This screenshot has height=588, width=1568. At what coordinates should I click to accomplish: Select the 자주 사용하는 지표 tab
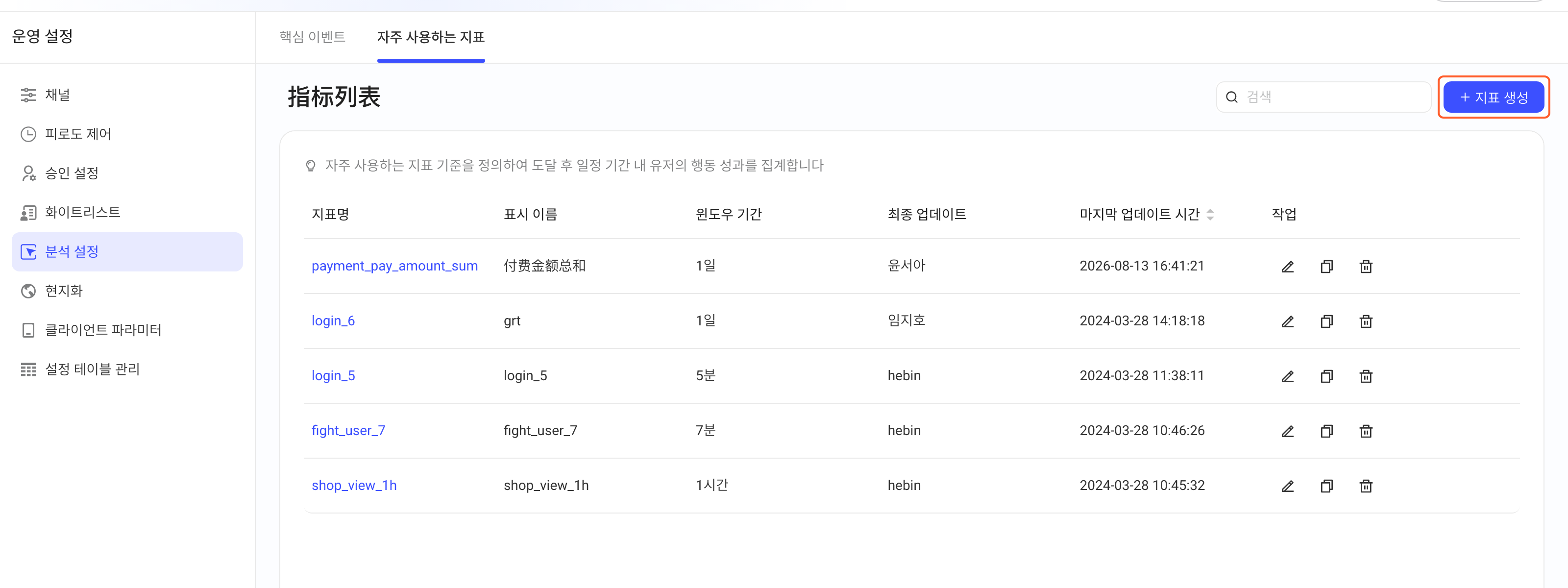[430, 37]
